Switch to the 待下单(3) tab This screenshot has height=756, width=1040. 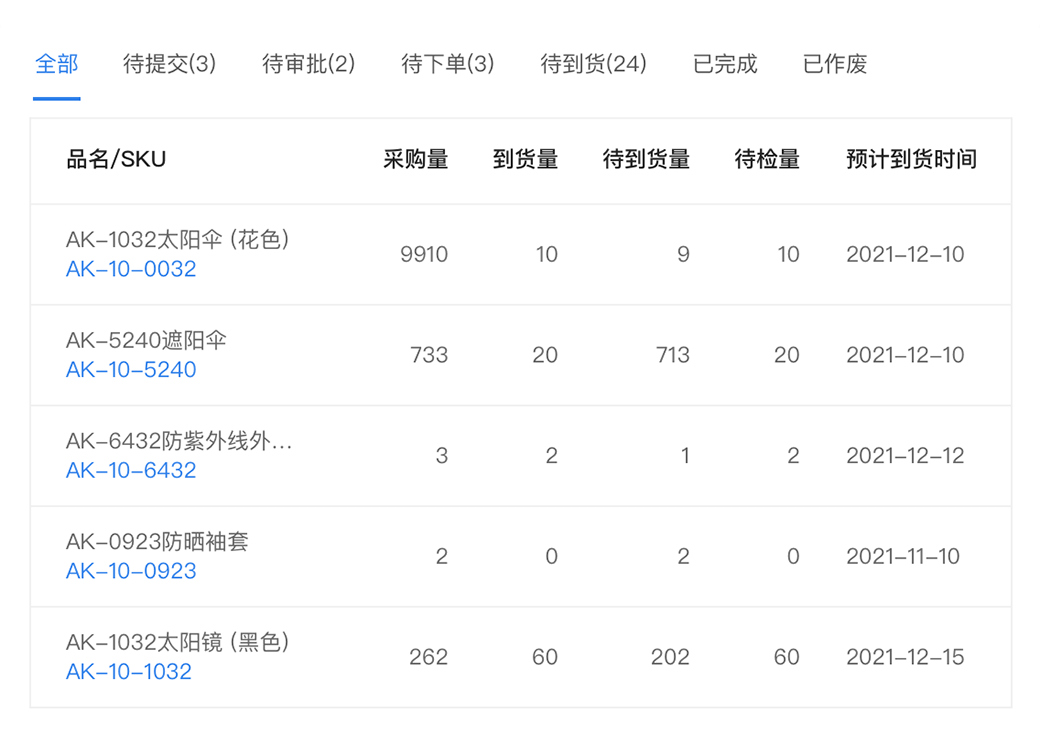pos(447,64)
